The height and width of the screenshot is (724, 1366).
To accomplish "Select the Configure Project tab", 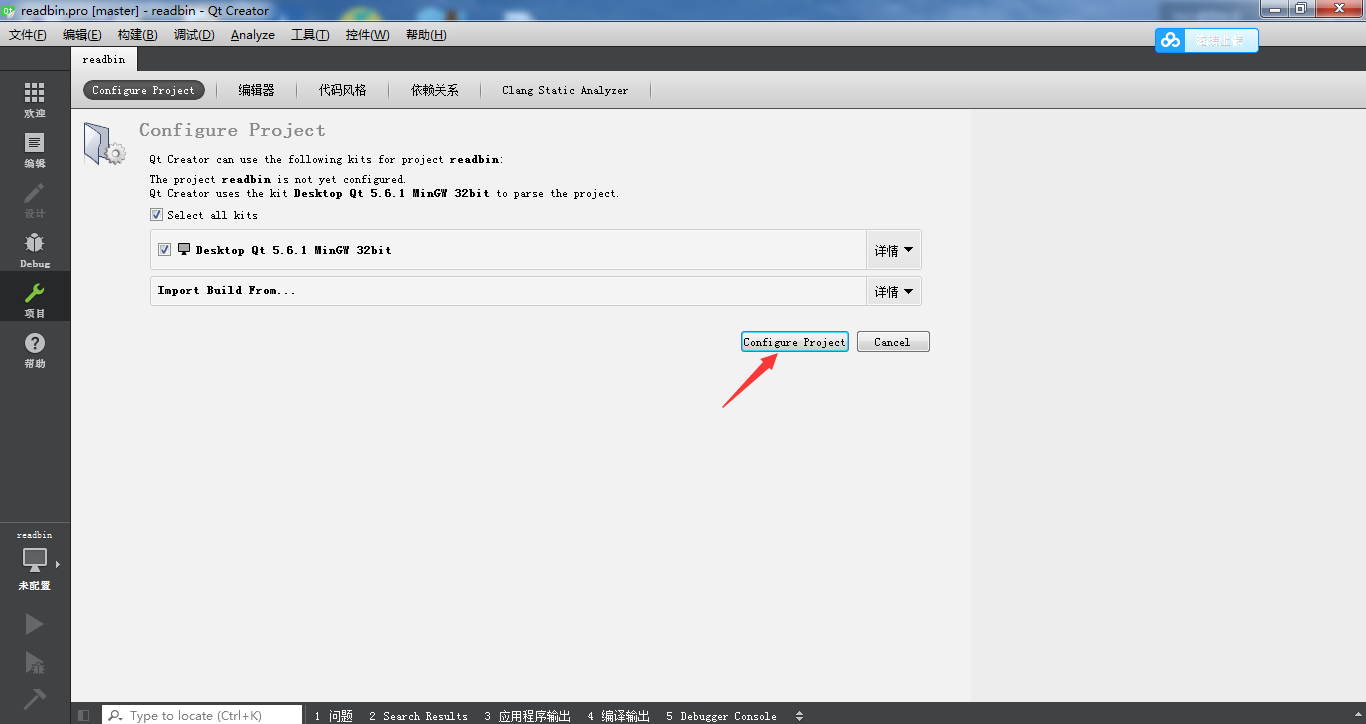I will [x=144, y=90].
